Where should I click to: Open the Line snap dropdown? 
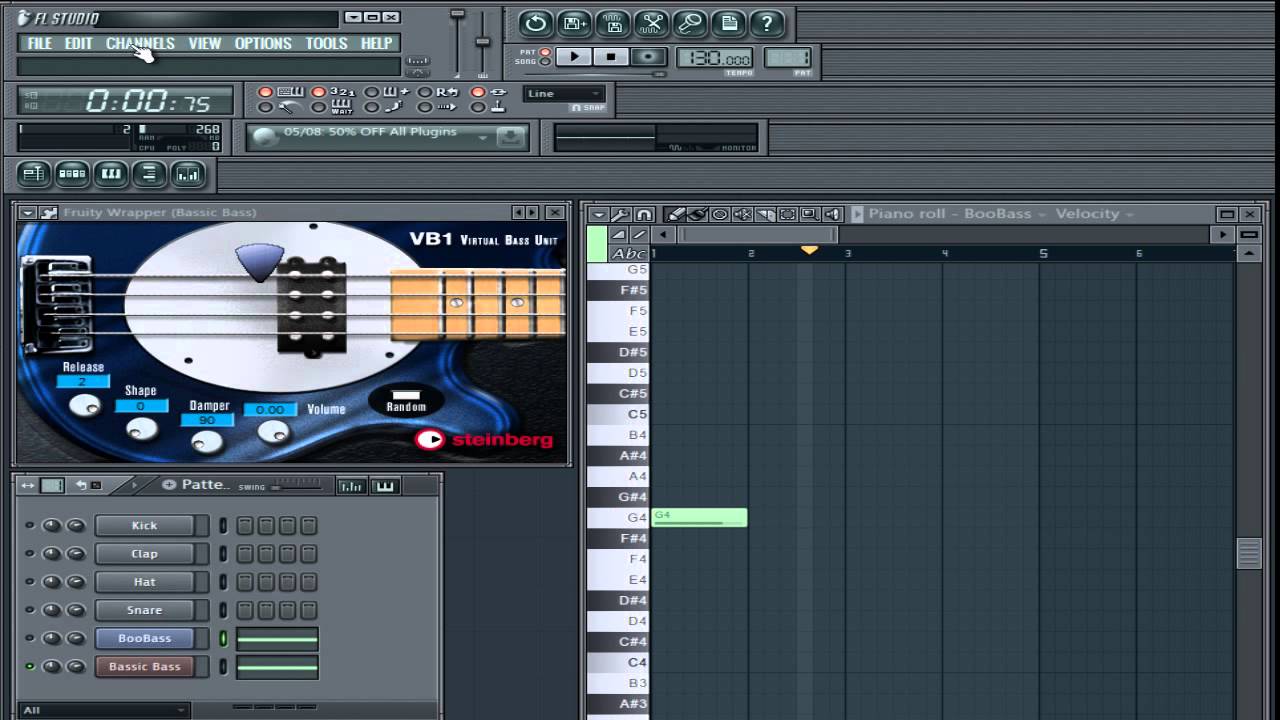[x=563, y=94]
